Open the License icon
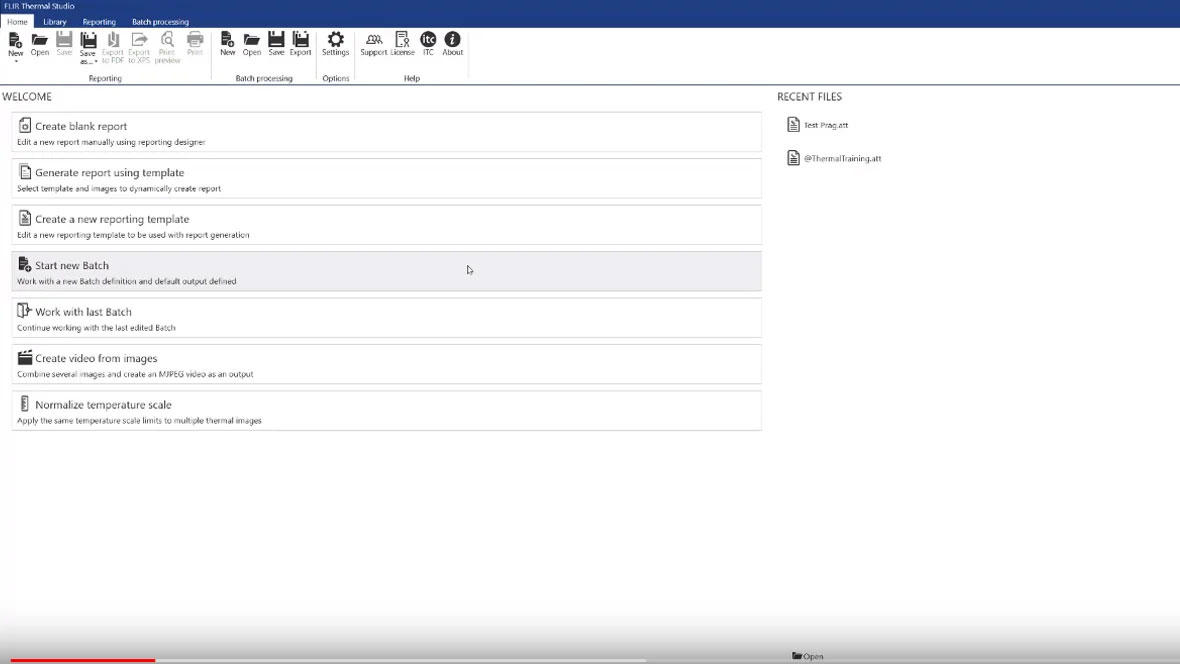The height and width of the screenshot is (664, 1180). 402,43
